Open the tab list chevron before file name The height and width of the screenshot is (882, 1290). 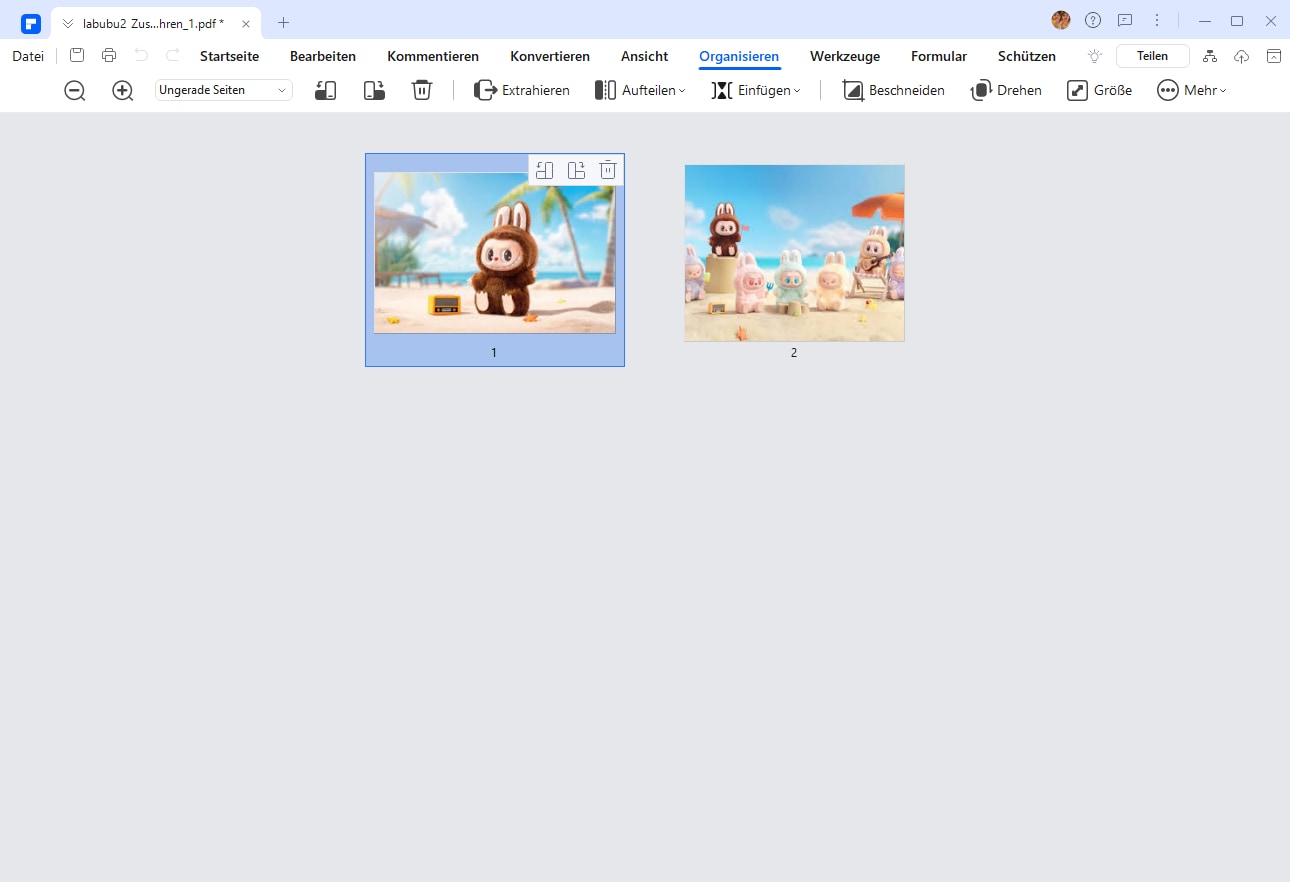tap(68, 23)
